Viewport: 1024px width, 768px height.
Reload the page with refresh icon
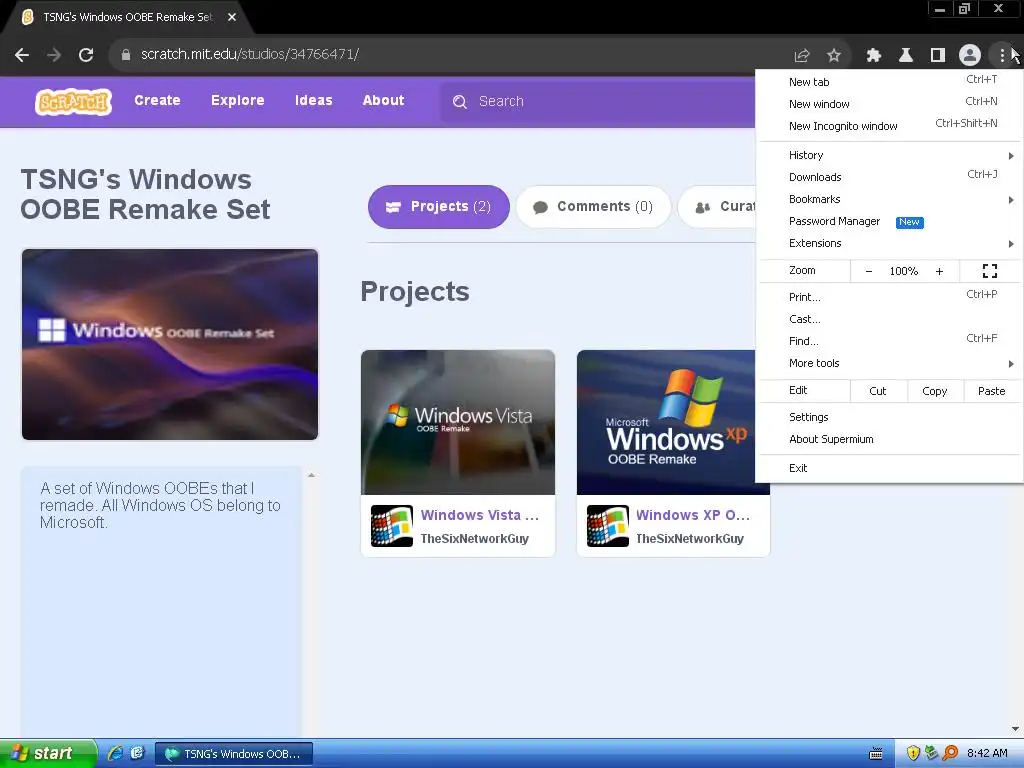[x=86, y=55]
